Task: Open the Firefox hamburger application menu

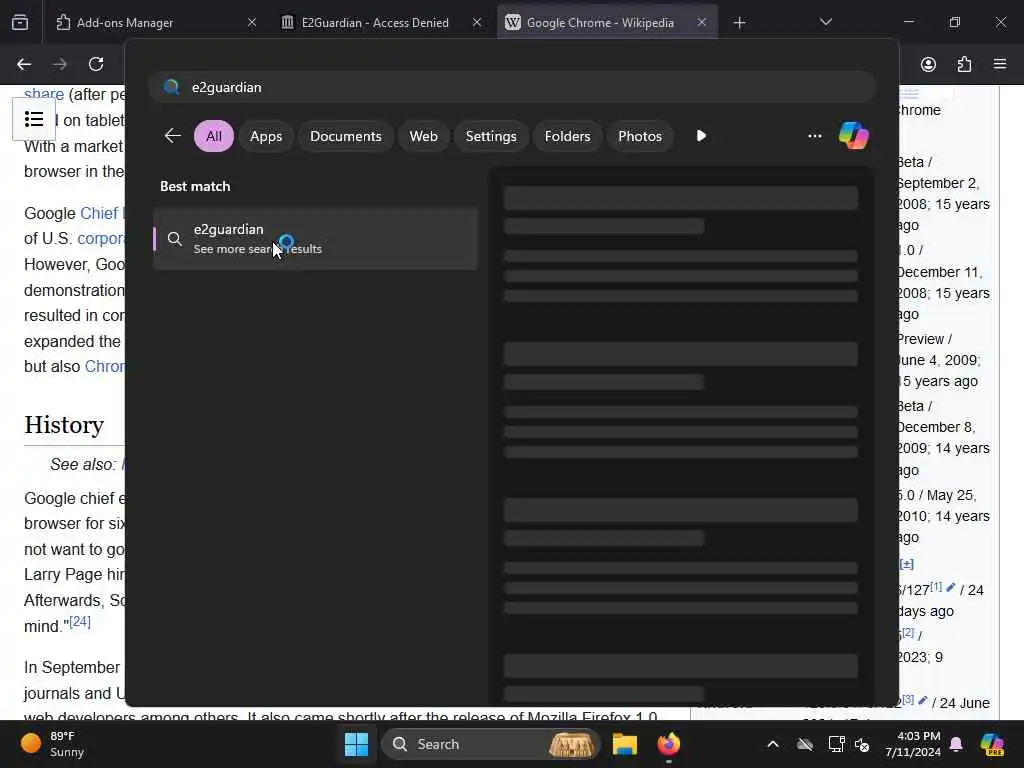Action: click(1000, 64)
